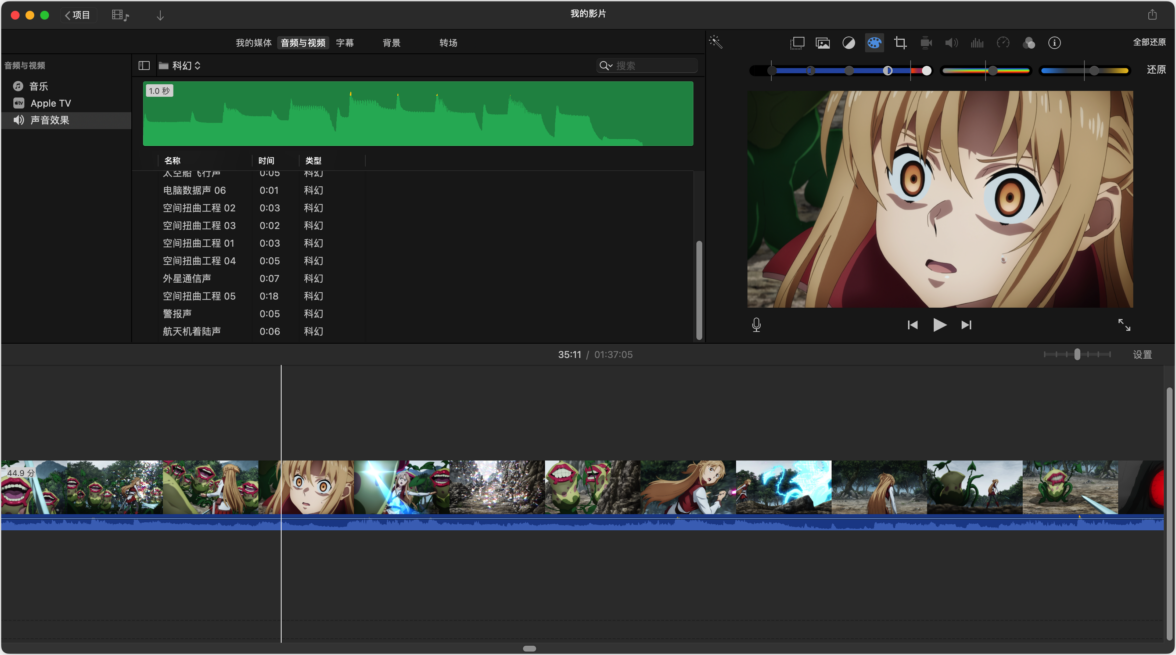
Task: Select 外星通信声 sound effect
Action: click(x=187, y=278)
